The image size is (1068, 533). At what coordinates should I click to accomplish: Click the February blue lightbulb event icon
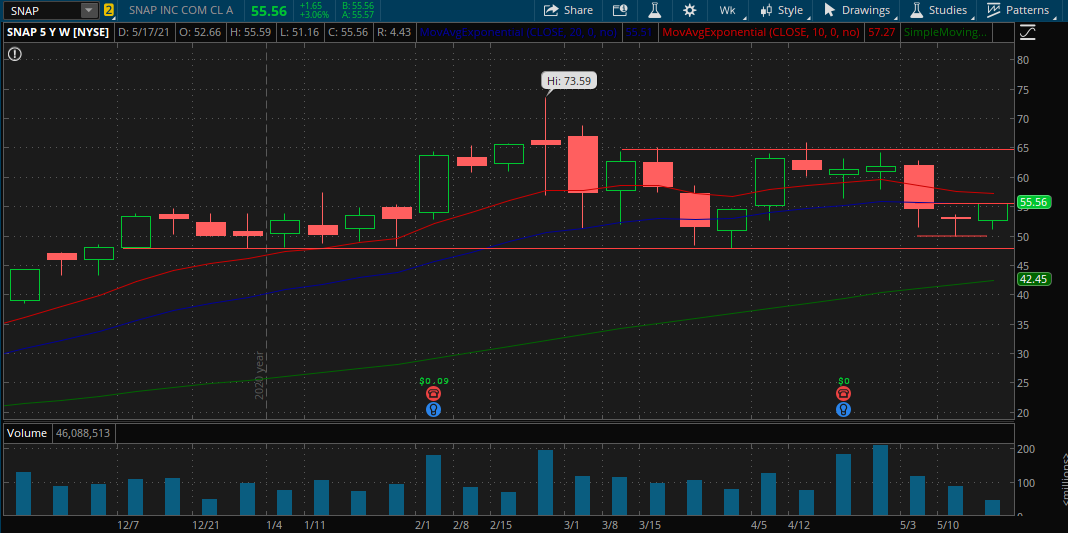click(x=433, y=409)
